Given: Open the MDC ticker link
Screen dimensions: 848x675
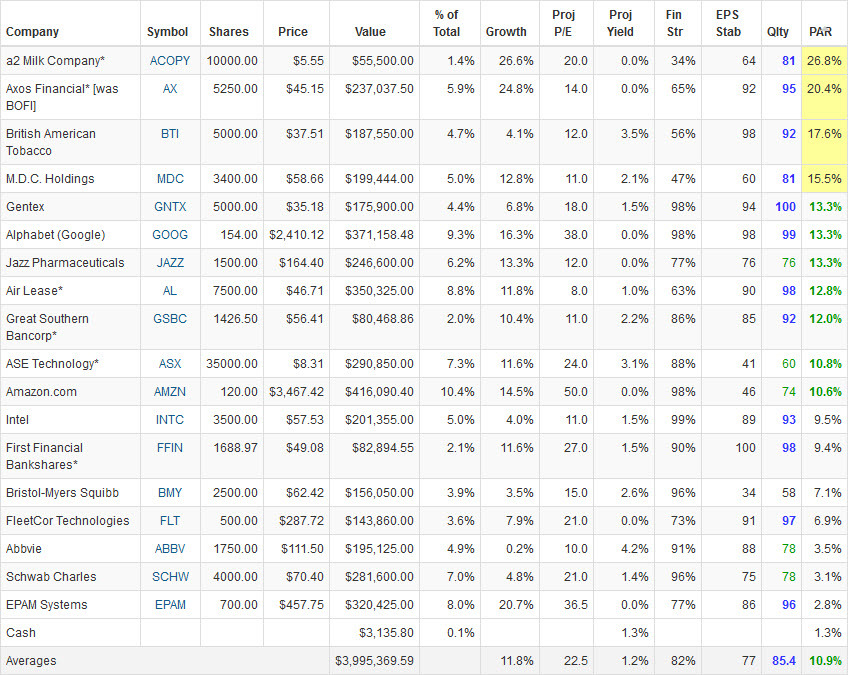Looking at the screenshot, I should pyautogui.click(x=170, y=178).
